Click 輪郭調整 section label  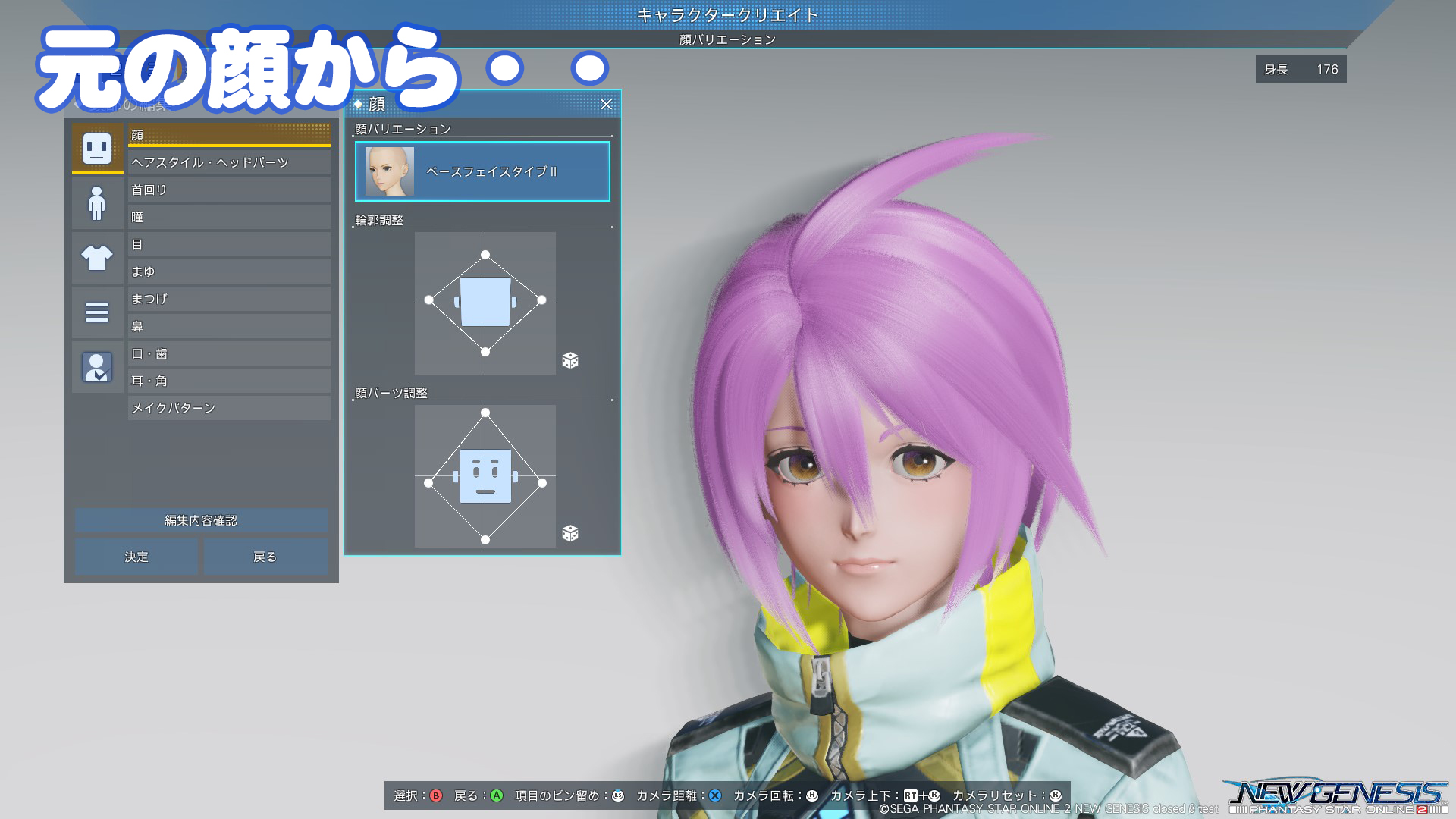point(379,220)
